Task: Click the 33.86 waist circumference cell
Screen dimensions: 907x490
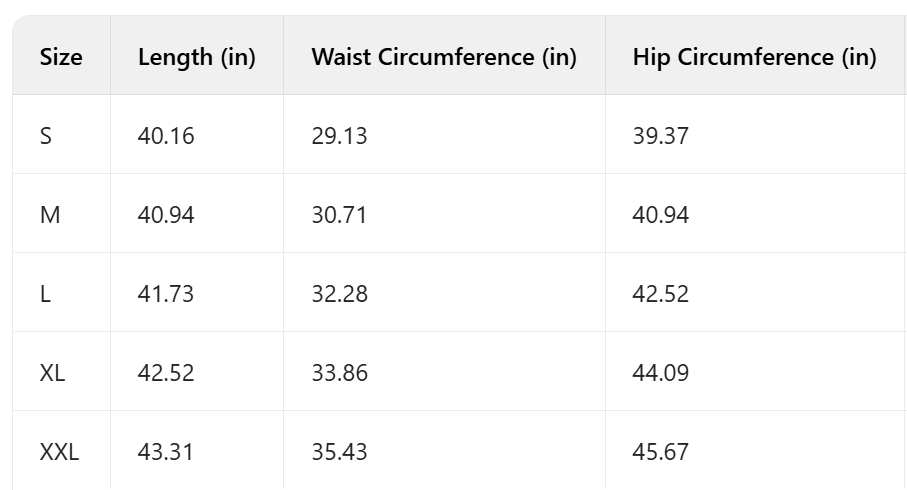Action: [x=339, y=373]
